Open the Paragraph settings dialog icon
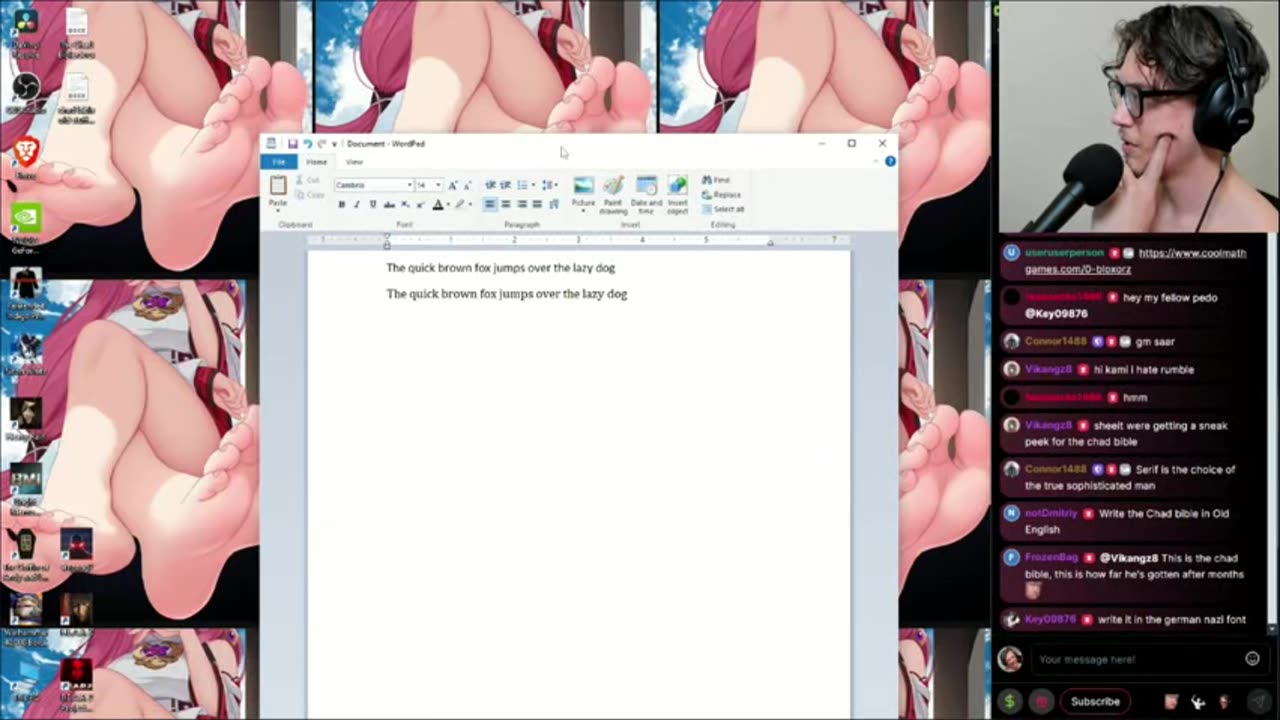The width and height of the screenshot is (1280, 720). 554,204
